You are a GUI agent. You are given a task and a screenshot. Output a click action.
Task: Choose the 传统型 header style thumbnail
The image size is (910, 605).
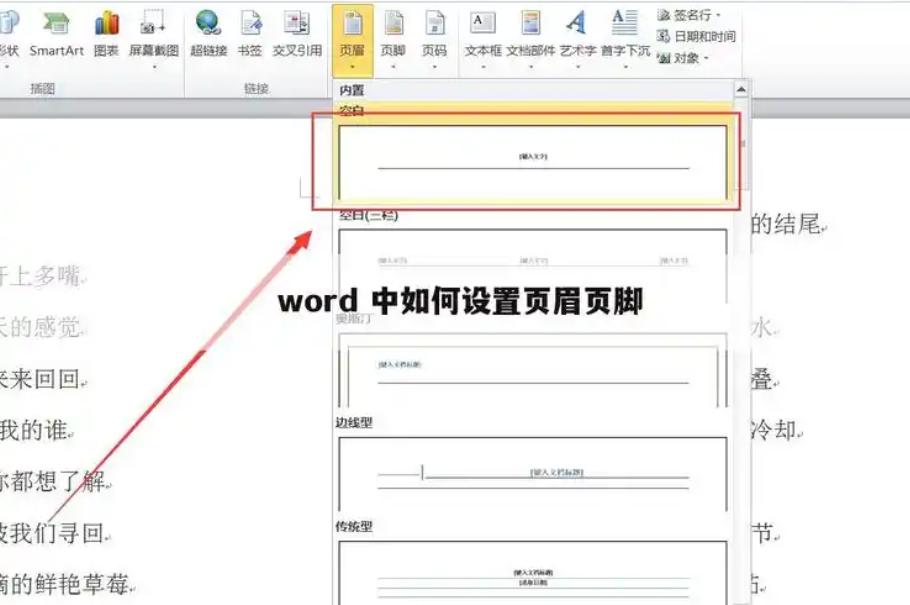[533, 572]
